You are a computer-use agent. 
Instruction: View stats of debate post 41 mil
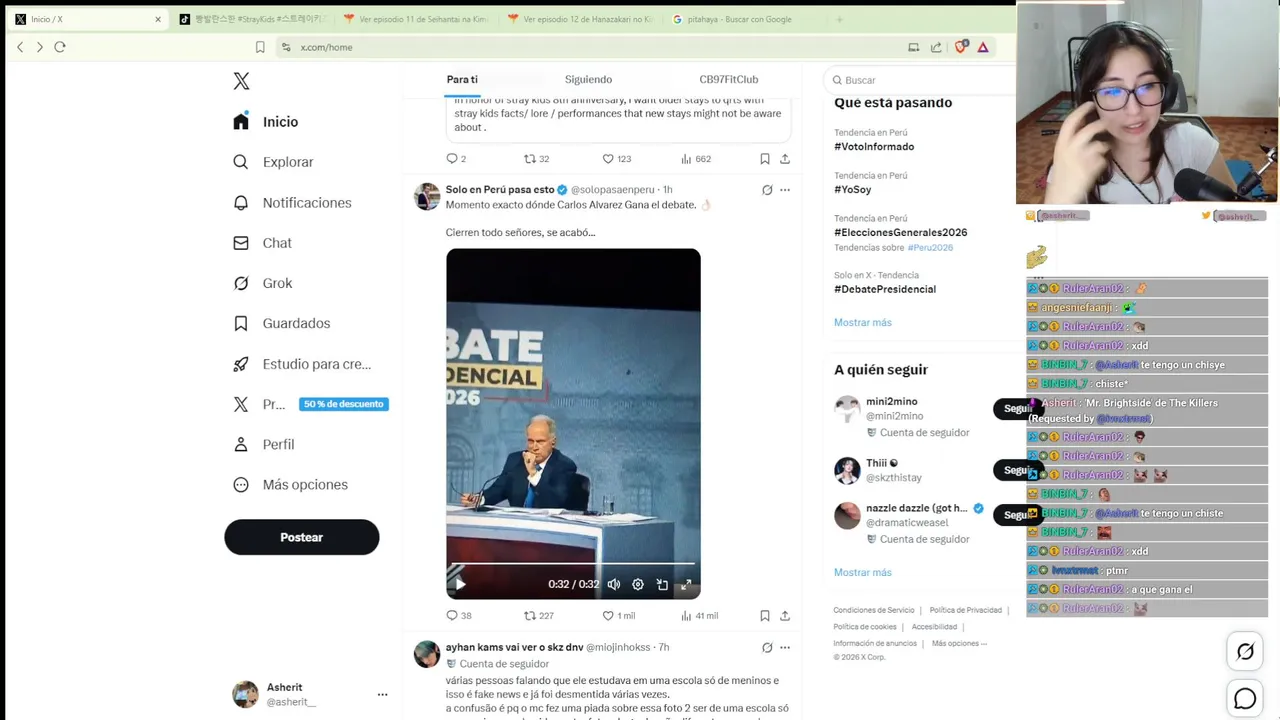[x=699, y=616]
